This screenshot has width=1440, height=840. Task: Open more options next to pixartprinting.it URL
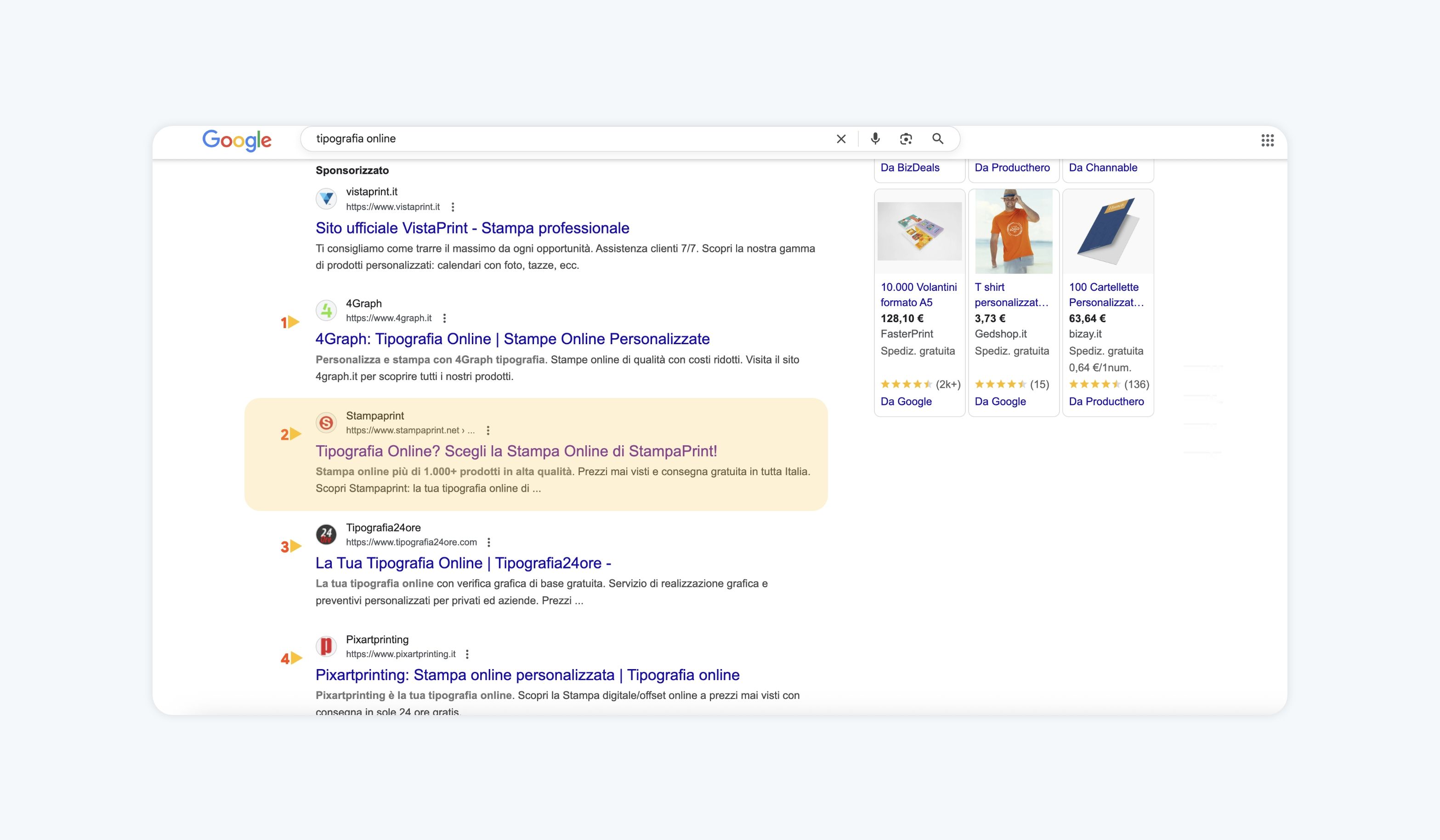click(467, 654)
